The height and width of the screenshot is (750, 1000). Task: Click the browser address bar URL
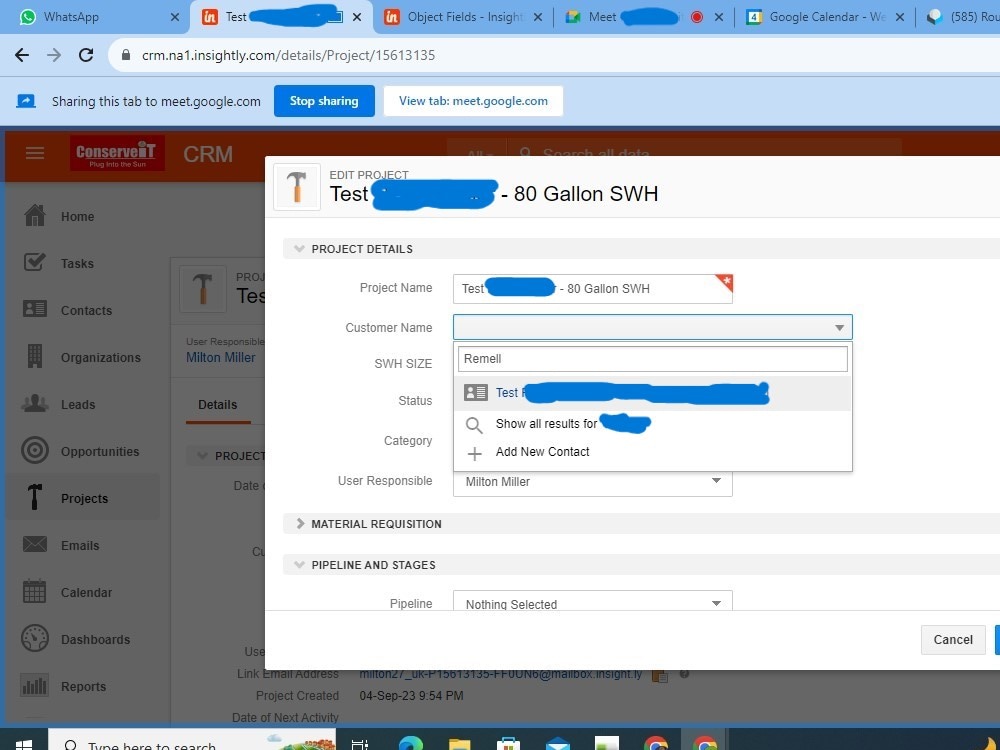(288, 55)
